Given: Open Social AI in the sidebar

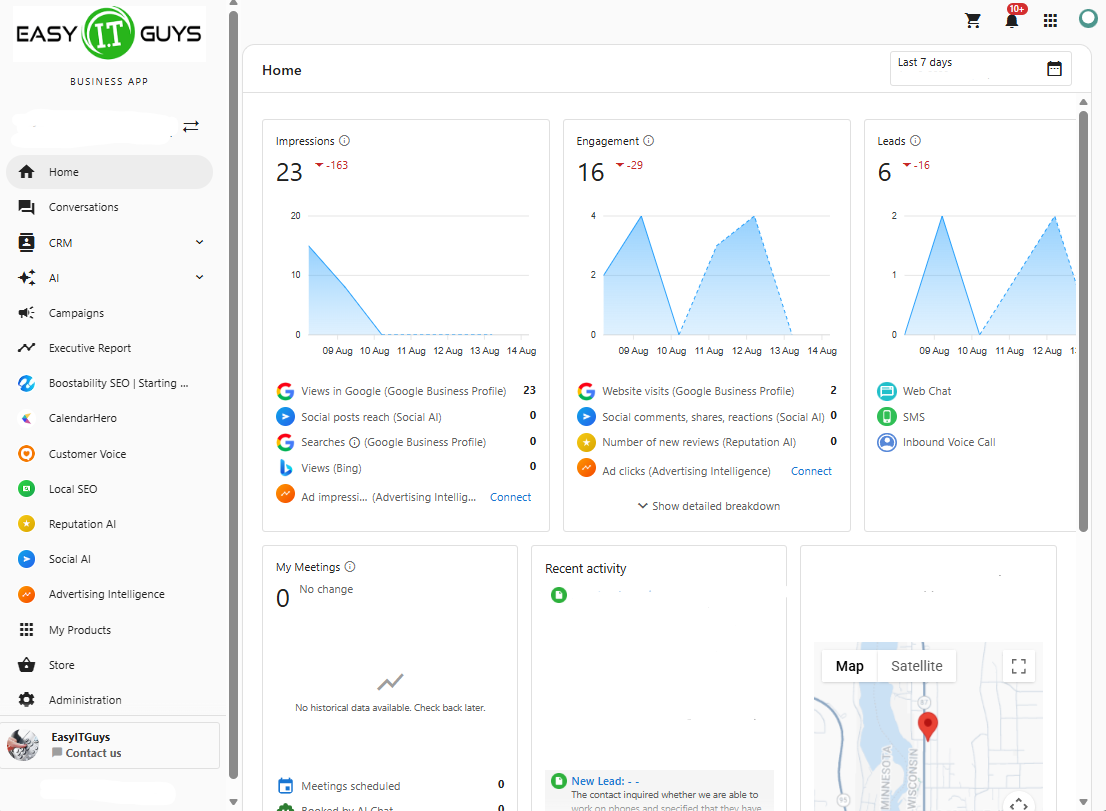Looking at the screenshot, I should tap(109, 559).
